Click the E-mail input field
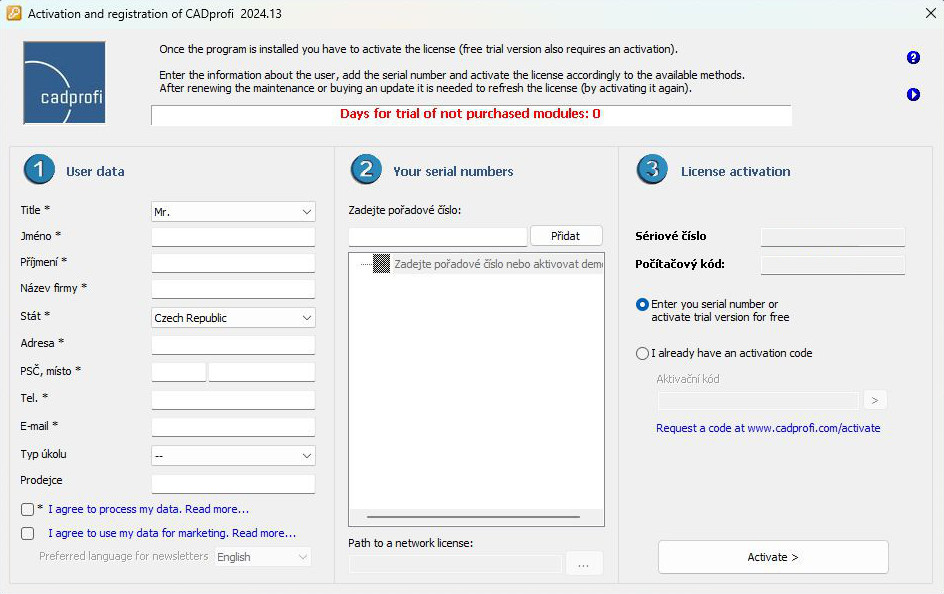Screen dimensions: 944x594 click(233, 427)
